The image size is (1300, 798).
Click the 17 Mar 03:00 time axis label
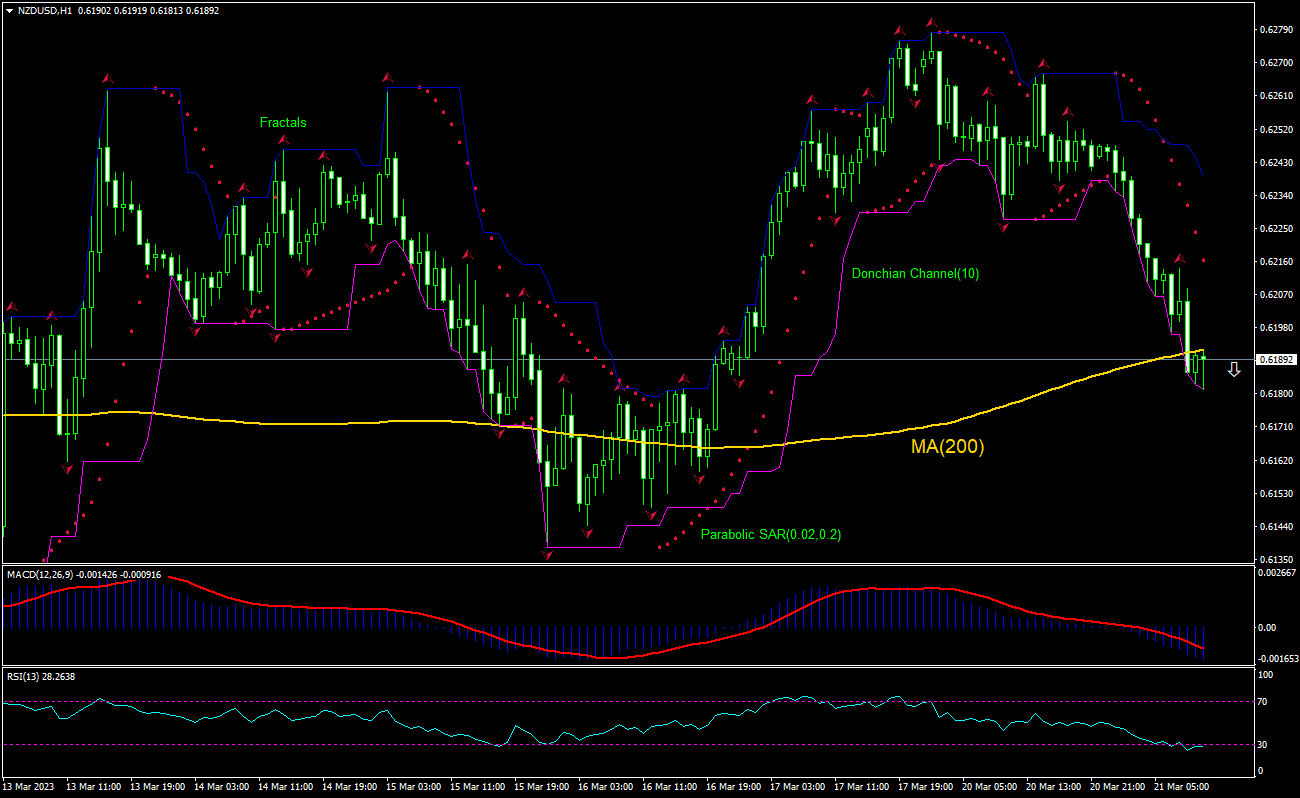coord(798,787)
